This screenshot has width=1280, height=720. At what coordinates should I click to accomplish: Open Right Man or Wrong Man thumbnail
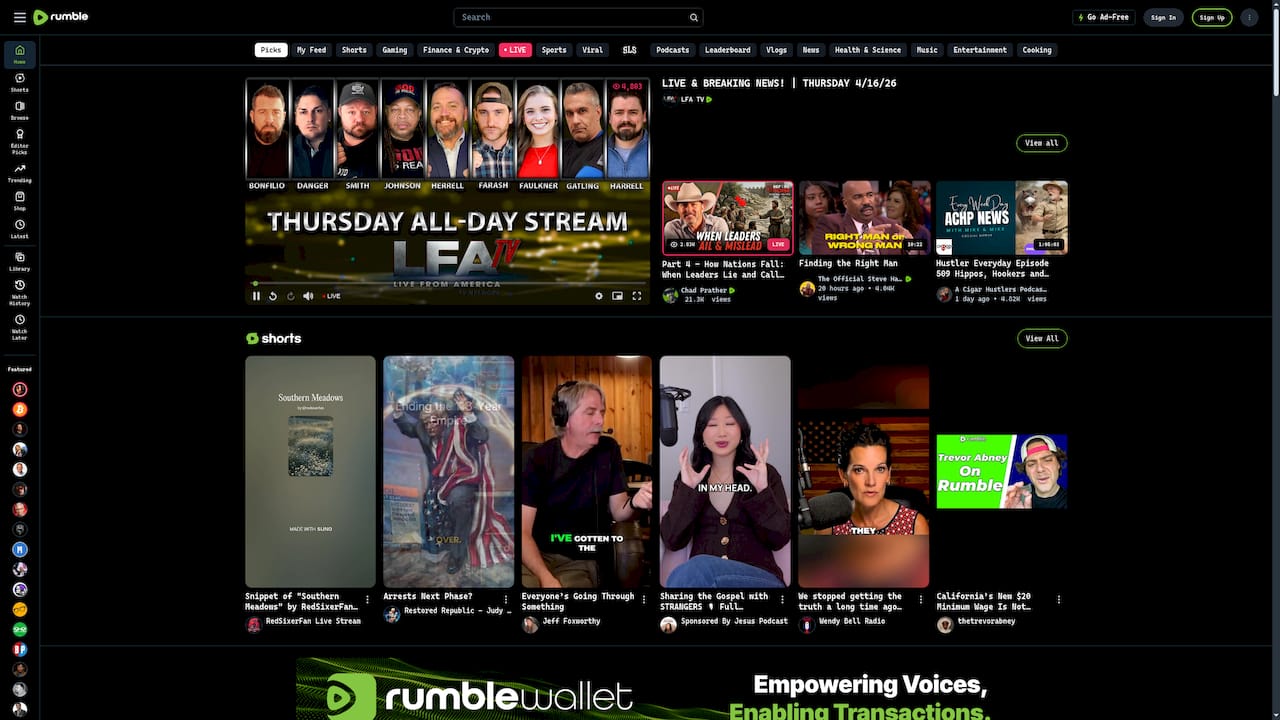click(x=865, y=218)
